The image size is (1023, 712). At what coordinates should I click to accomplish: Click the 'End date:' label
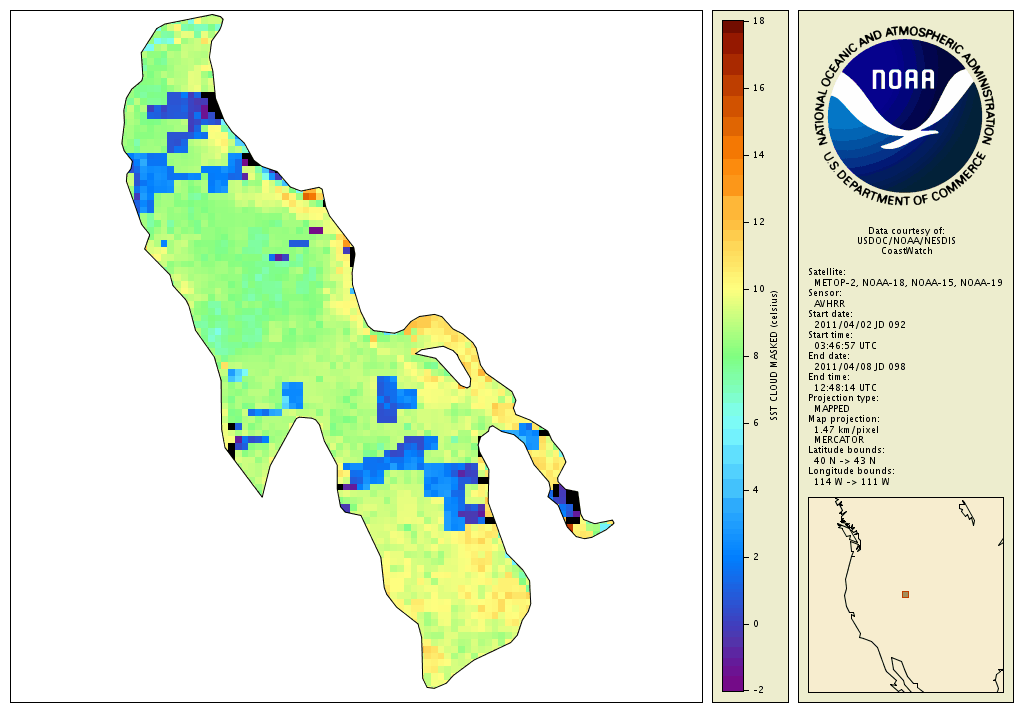(x=829, y=356)
